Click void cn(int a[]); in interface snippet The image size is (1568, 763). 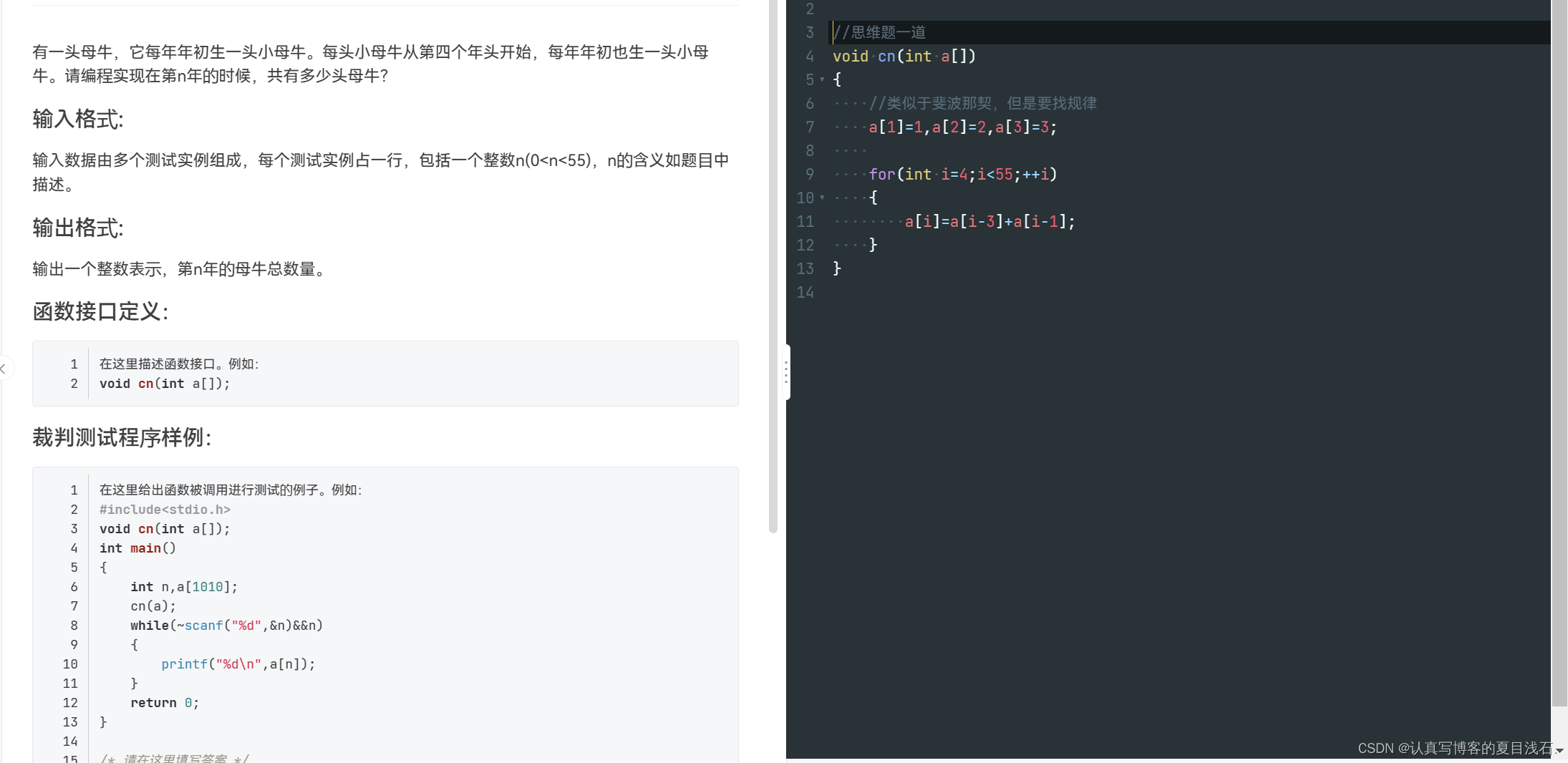(x=164, y=383)
